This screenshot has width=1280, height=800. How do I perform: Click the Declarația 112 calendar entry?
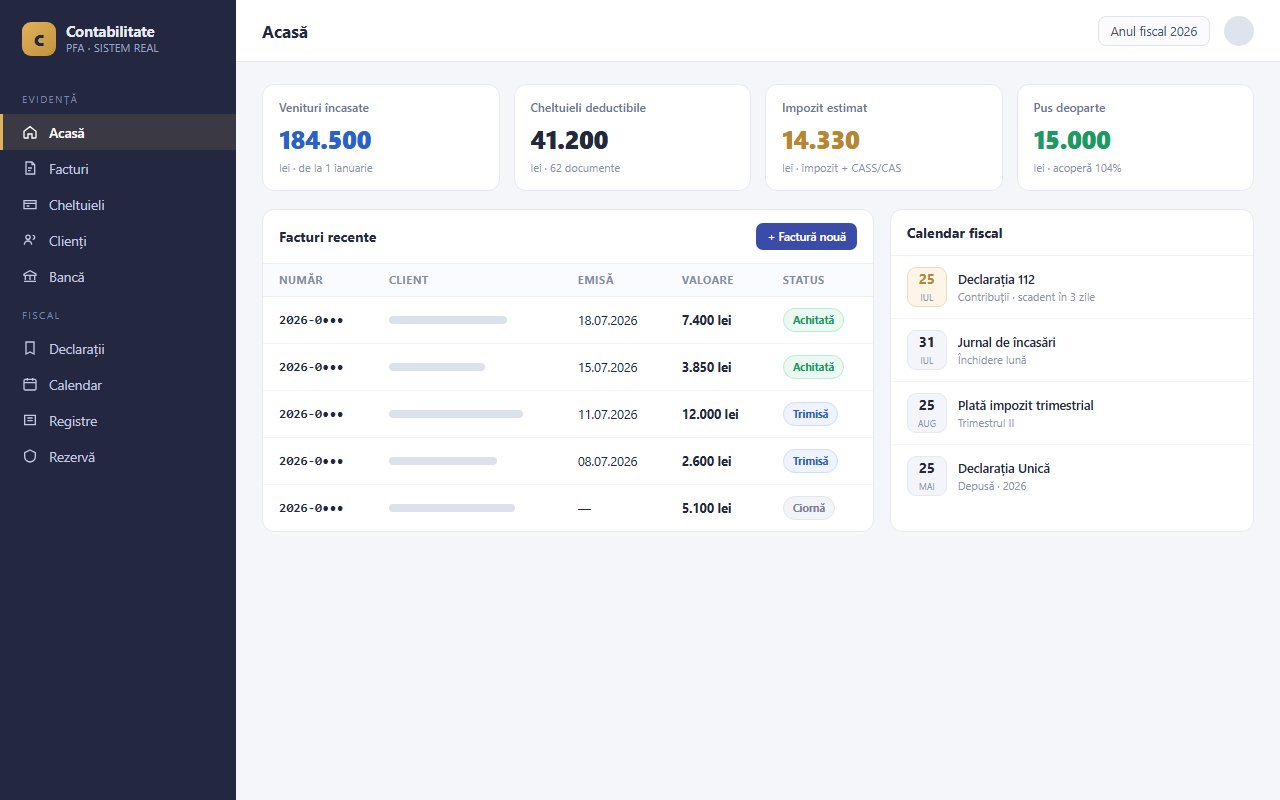pyautogui.click(x=1071, y=287)
